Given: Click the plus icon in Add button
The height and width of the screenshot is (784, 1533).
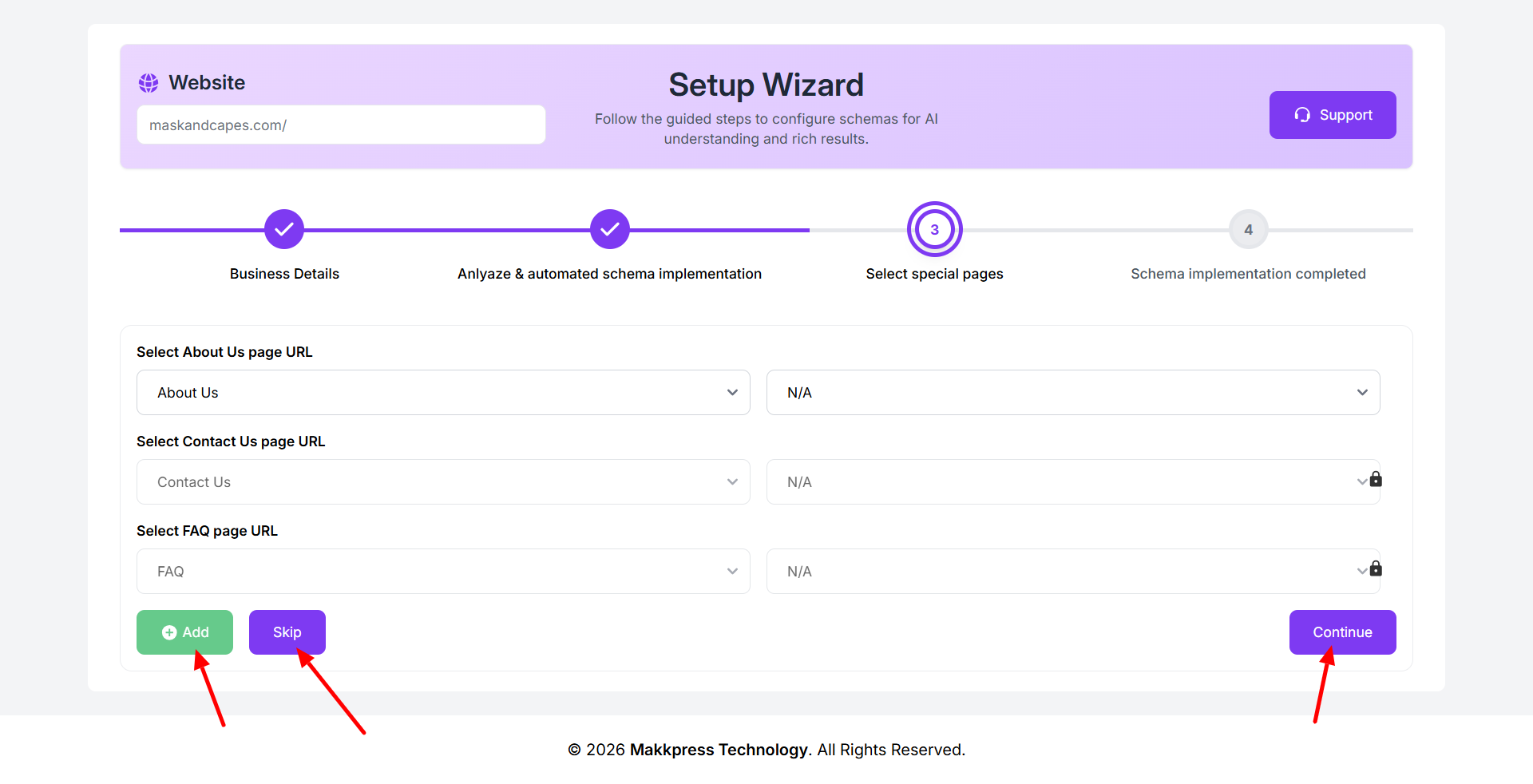Looking at the screenshot, I should (x=169, y=632).
